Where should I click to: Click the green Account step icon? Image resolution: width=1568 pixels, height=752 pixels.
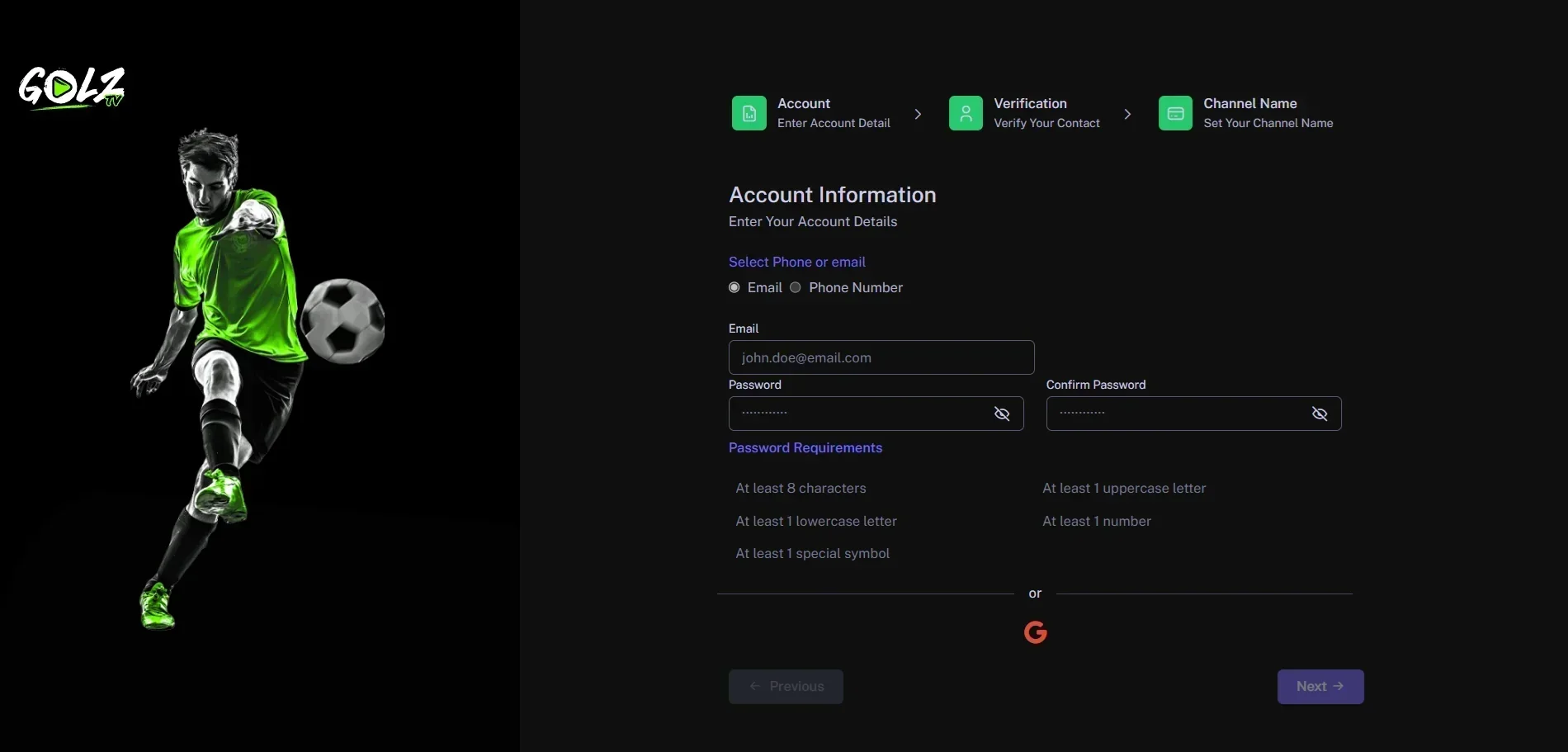coord(749,113)
